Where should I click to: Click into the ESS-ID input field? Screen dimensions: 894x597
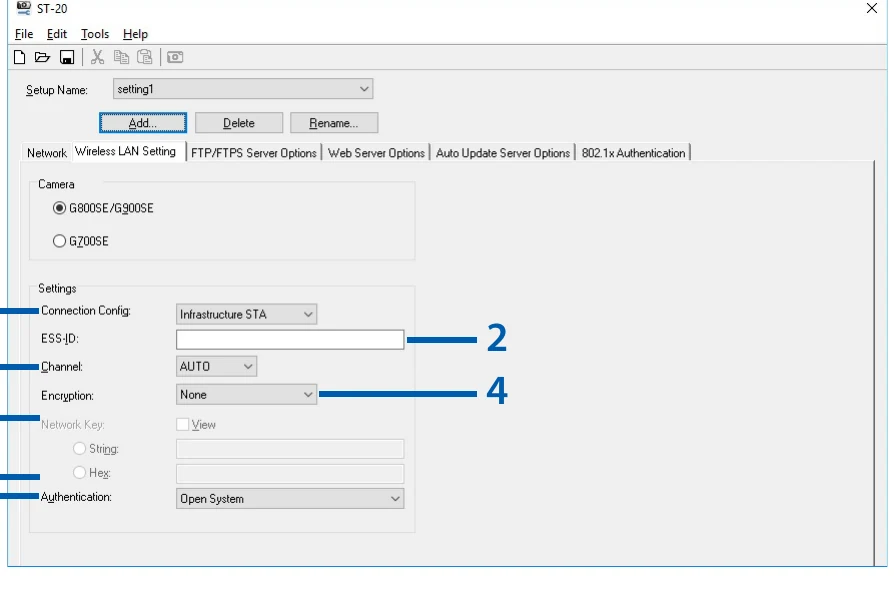tap(290, 339)
